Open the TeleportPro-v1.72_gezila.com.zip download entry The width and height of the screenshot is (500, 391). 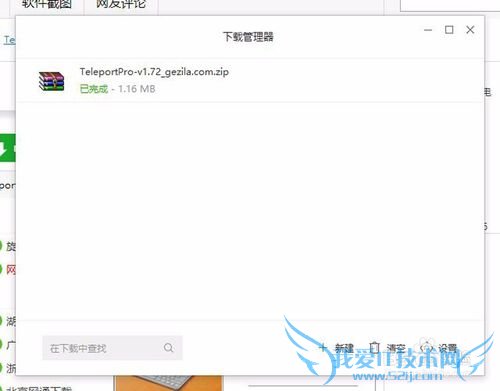coord(250,80)
